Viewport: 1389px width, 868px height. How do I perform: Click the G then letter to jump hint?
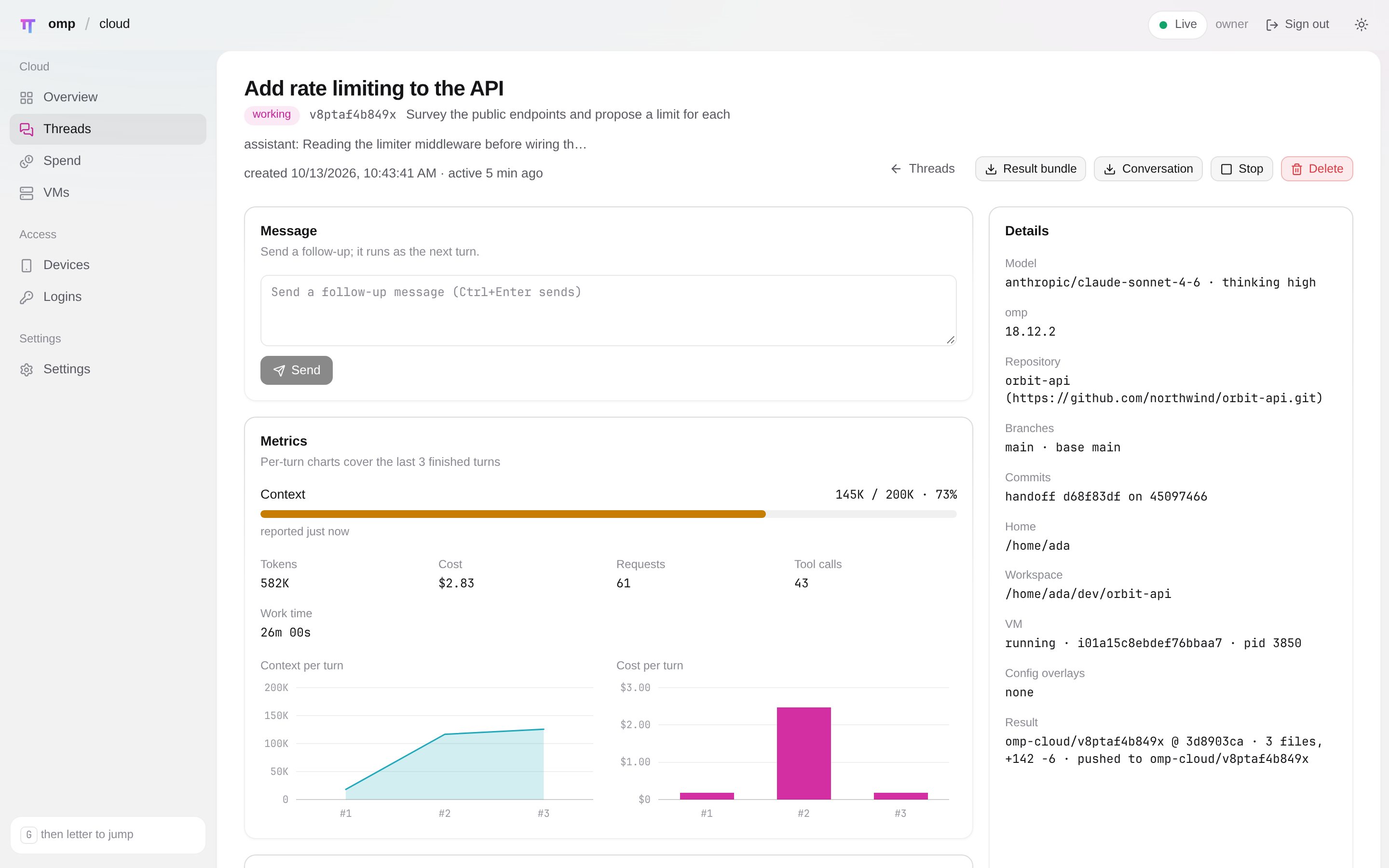pyautogui.click(x=108, y=835)
